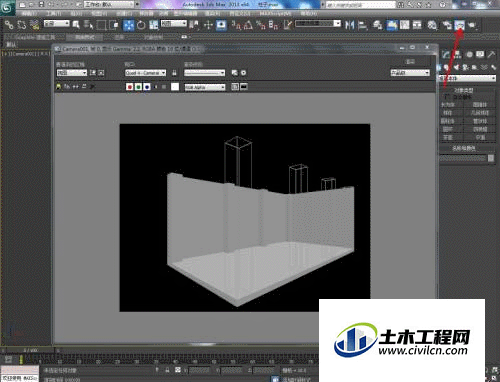
Task: Enable the AutoGrid checkbox under Object Type
Action: 447,97
